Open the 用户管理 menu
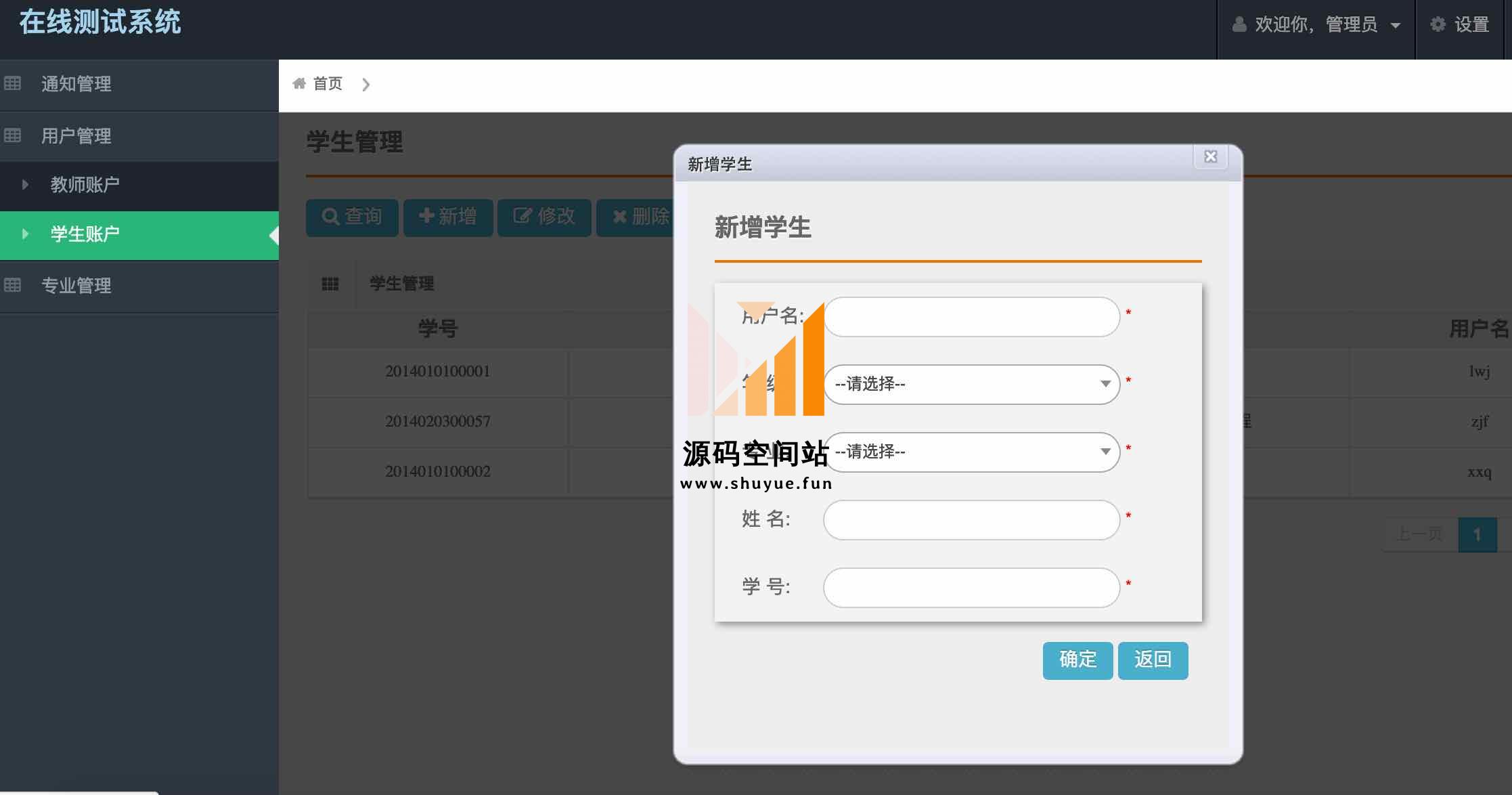Image resolution: width=1512 pixels, height=795 pixels. click(x=139, y=136)
